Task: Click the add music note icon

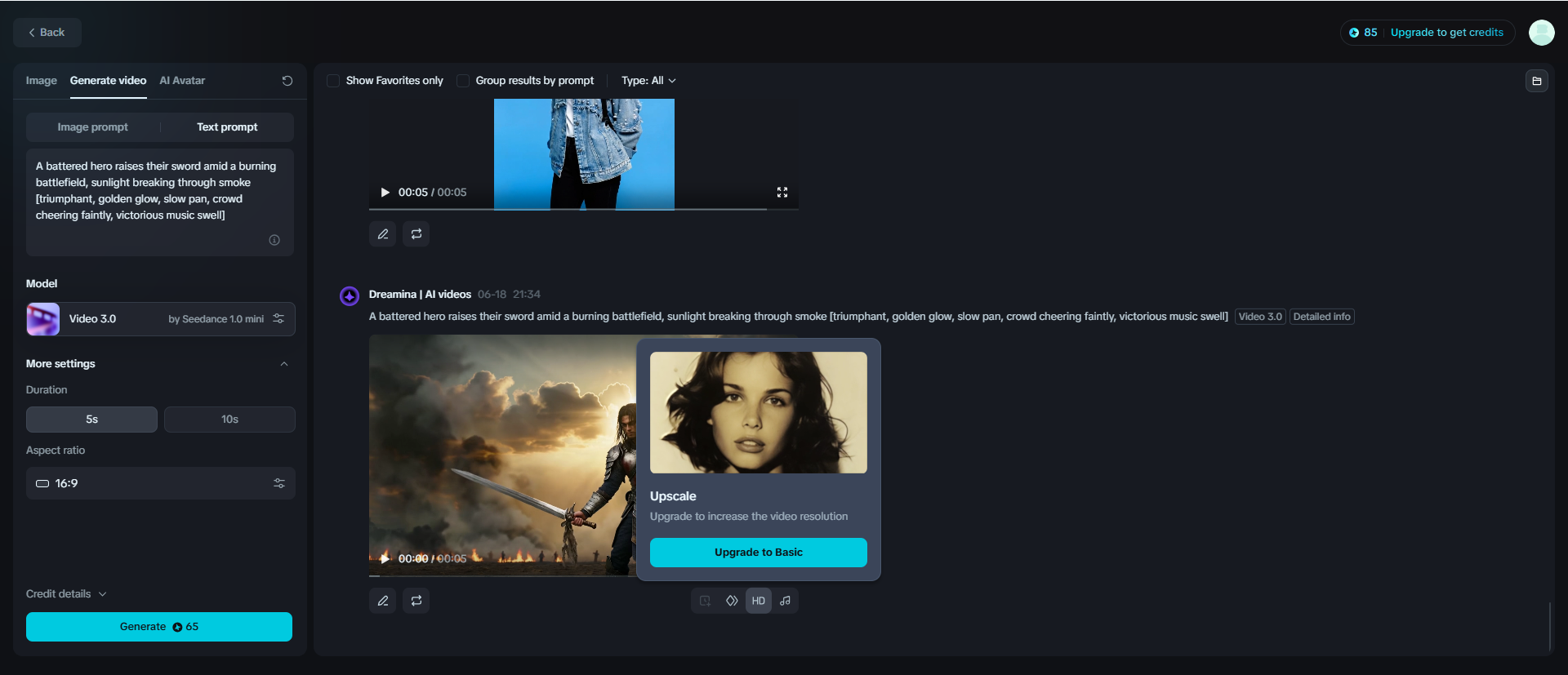Action: click(786, 601)
